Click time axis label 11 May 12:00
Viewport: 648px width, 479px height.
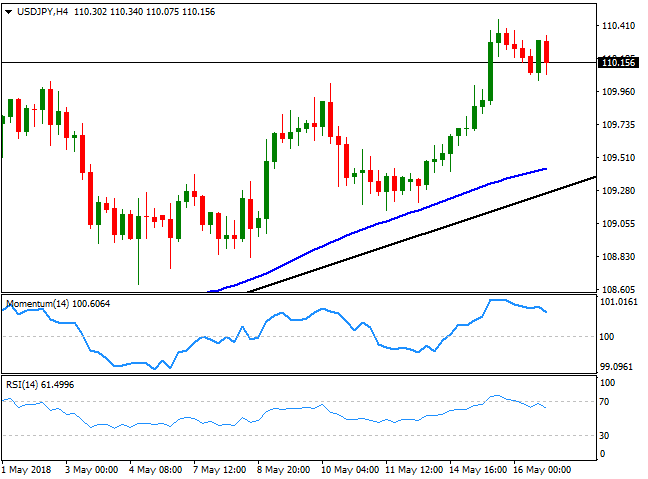point(414,470)
